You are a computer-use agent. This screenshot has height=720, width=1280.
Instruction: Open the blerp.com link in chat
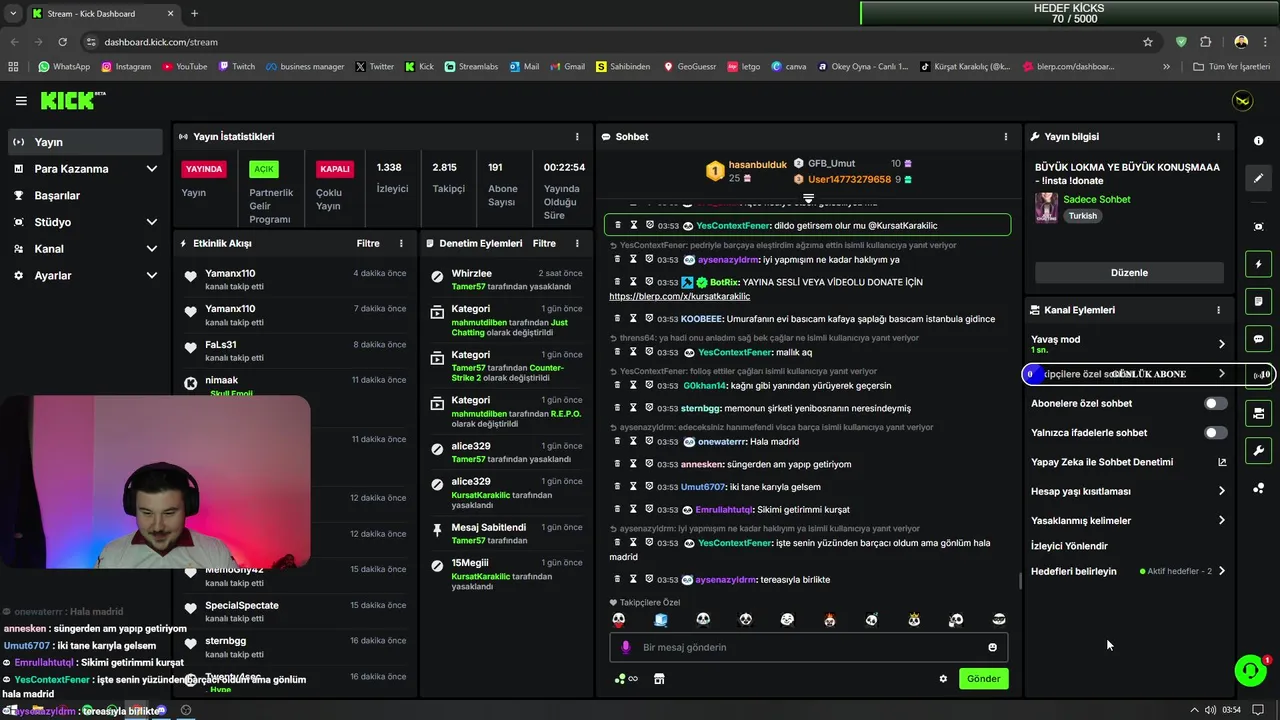click(679, 296)
